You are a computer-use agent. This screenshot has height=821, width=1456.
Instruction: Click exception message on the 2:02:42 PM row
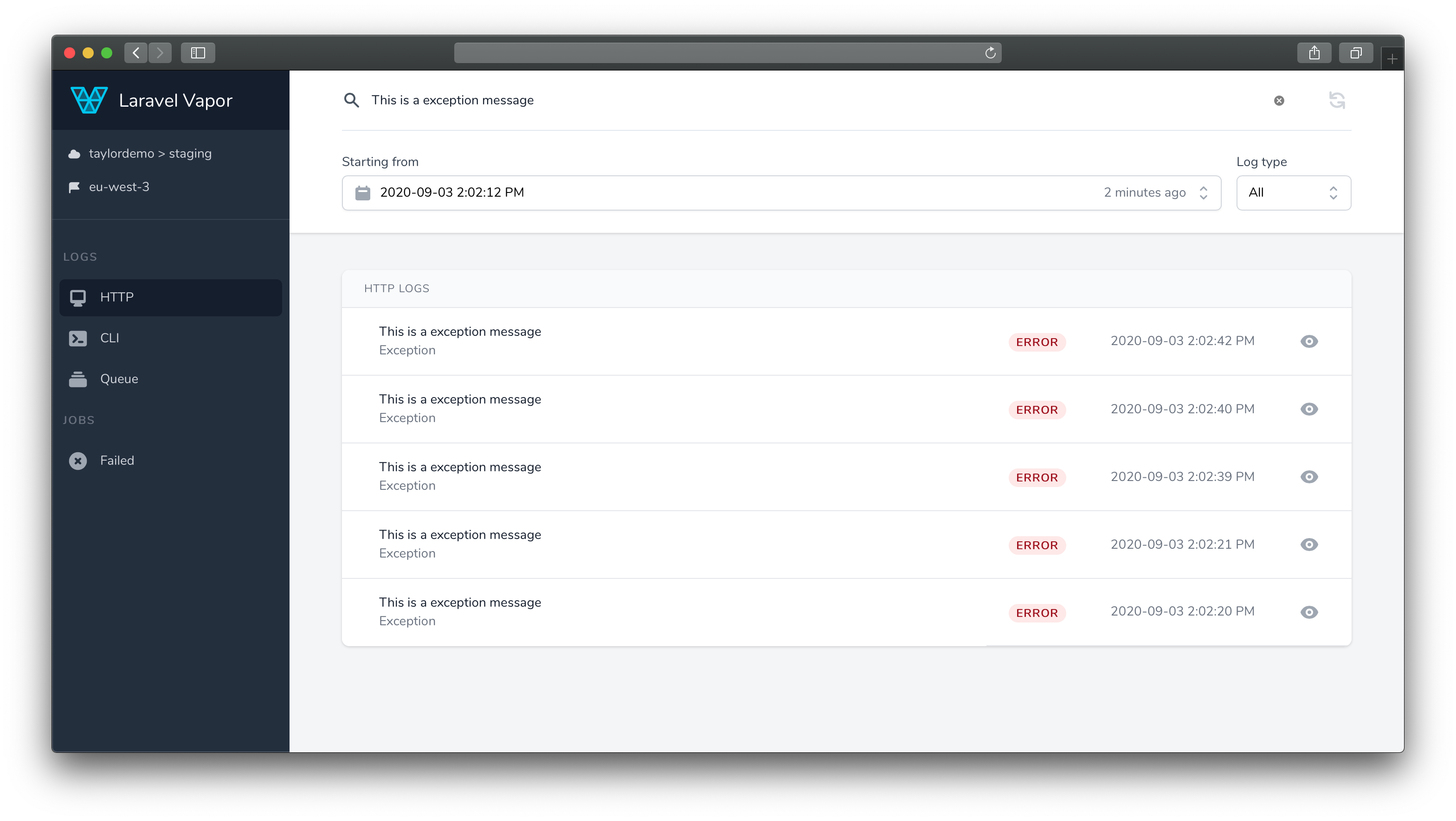pyautogui.click(x=459, y=332)
